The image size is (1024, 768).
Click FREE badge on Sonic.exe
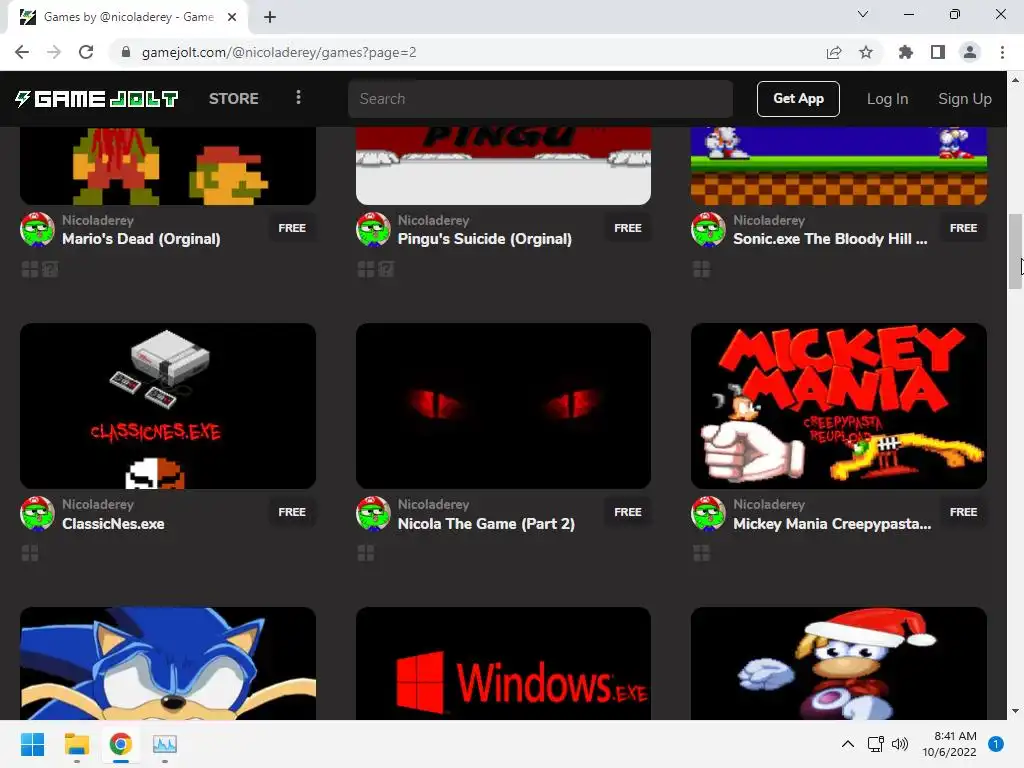[x=963, y=228]
